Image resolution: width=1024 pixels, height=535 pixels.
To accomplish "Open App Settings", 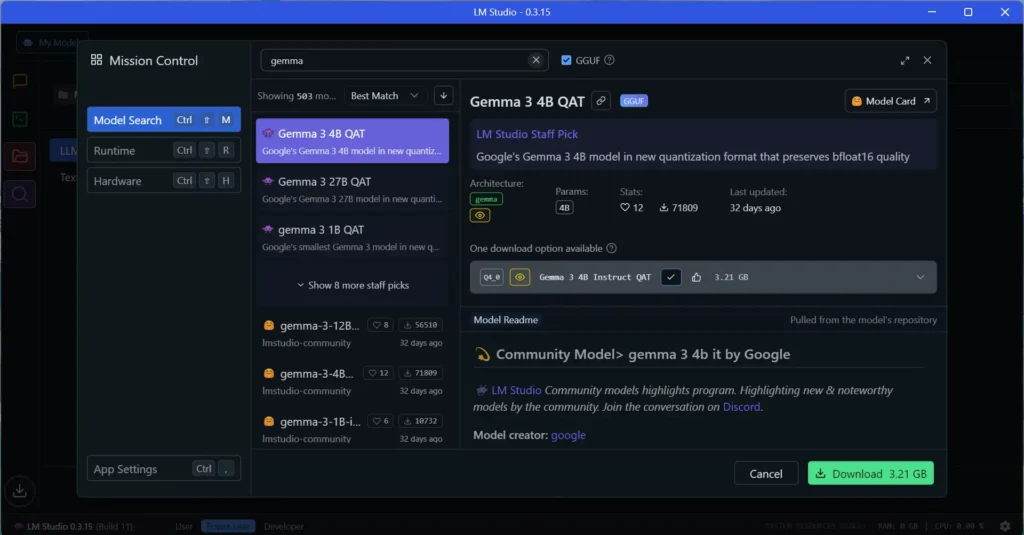I will coord(164,469).
